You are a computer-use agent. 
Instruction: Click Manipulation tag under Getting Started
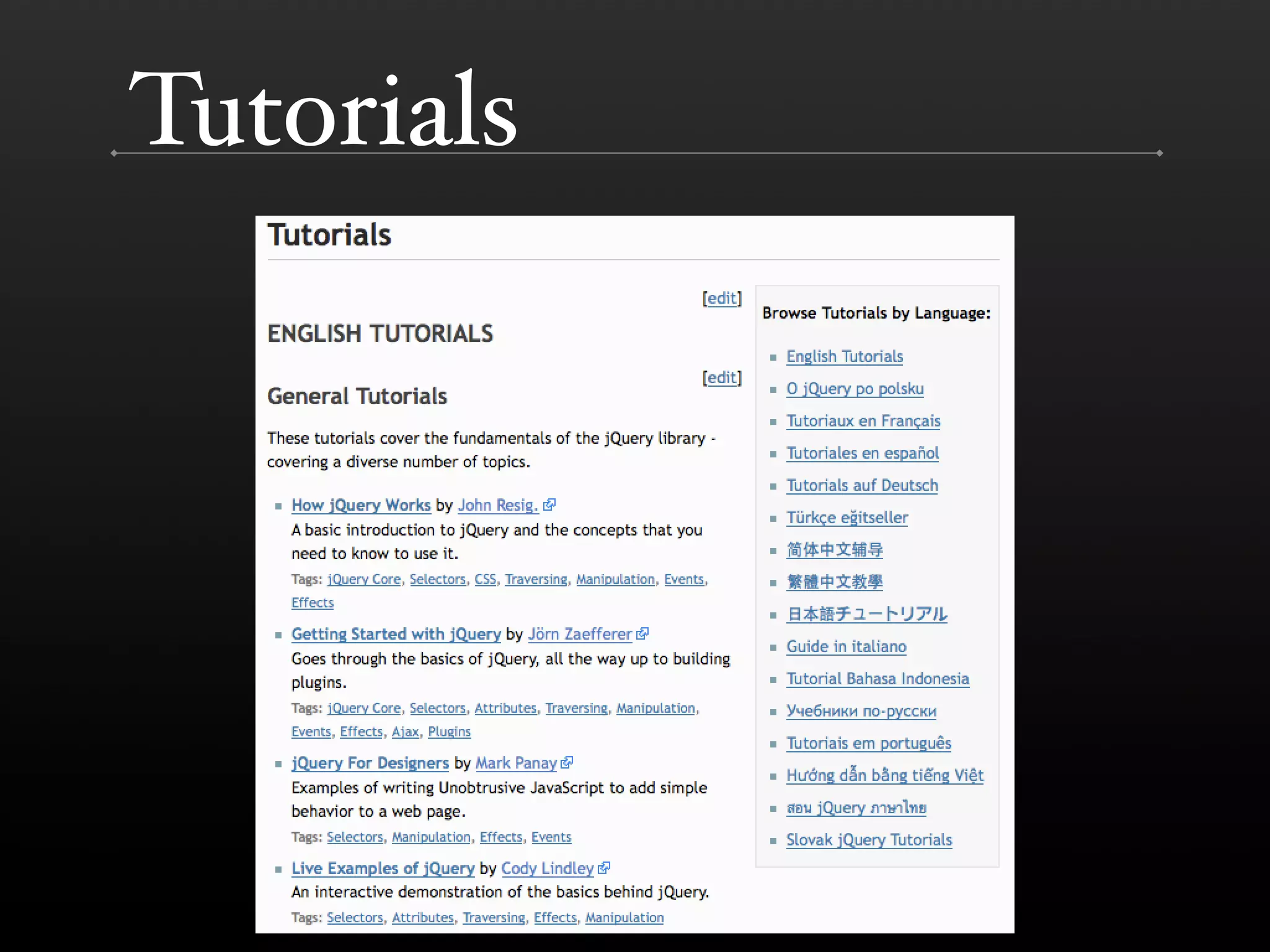pos(655,708)
